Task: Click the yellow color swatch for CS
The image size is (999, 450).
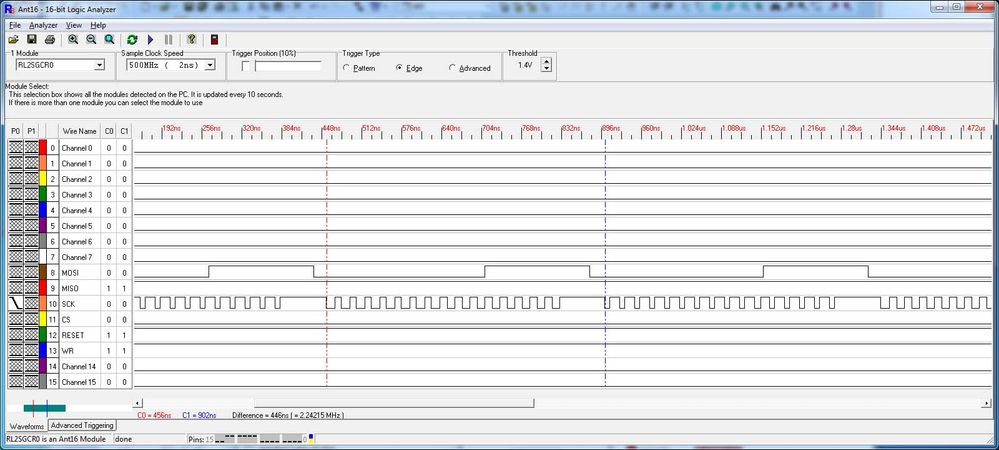Action: coord(43,319)
